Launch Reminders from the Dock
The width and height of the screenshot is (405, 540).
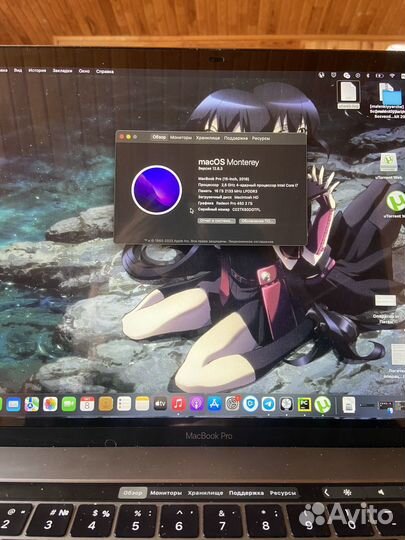coord(124,404)
